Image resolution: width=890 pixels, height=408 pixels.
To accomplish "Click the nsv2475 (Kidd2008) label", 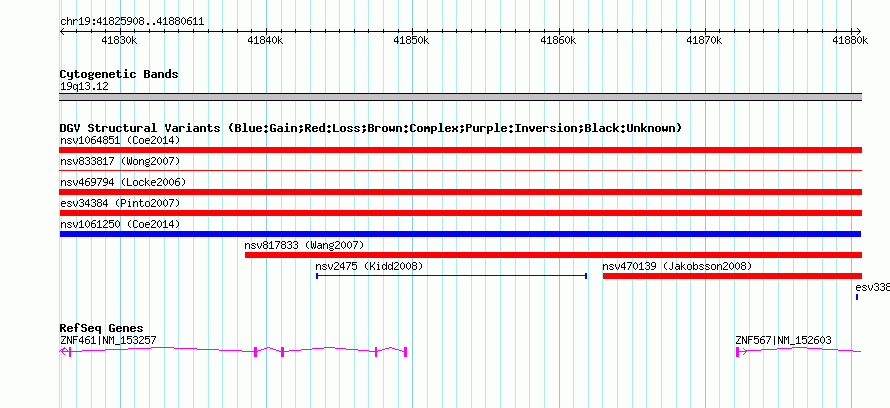I will (370, 266).
